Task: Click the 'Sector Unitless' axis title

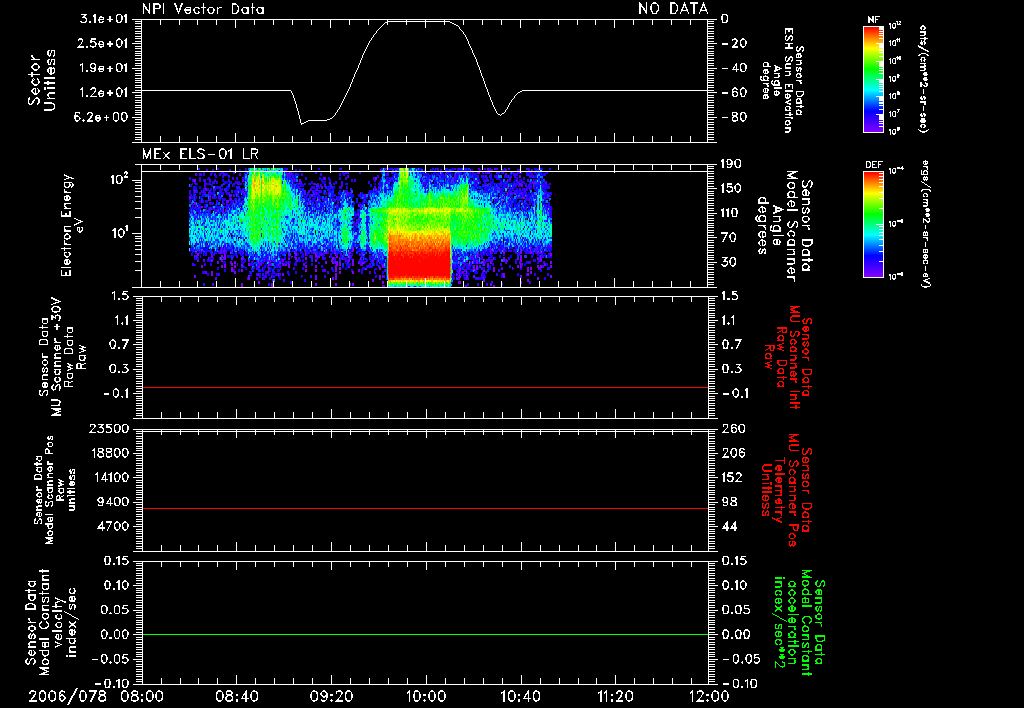Action: (42, 80)
